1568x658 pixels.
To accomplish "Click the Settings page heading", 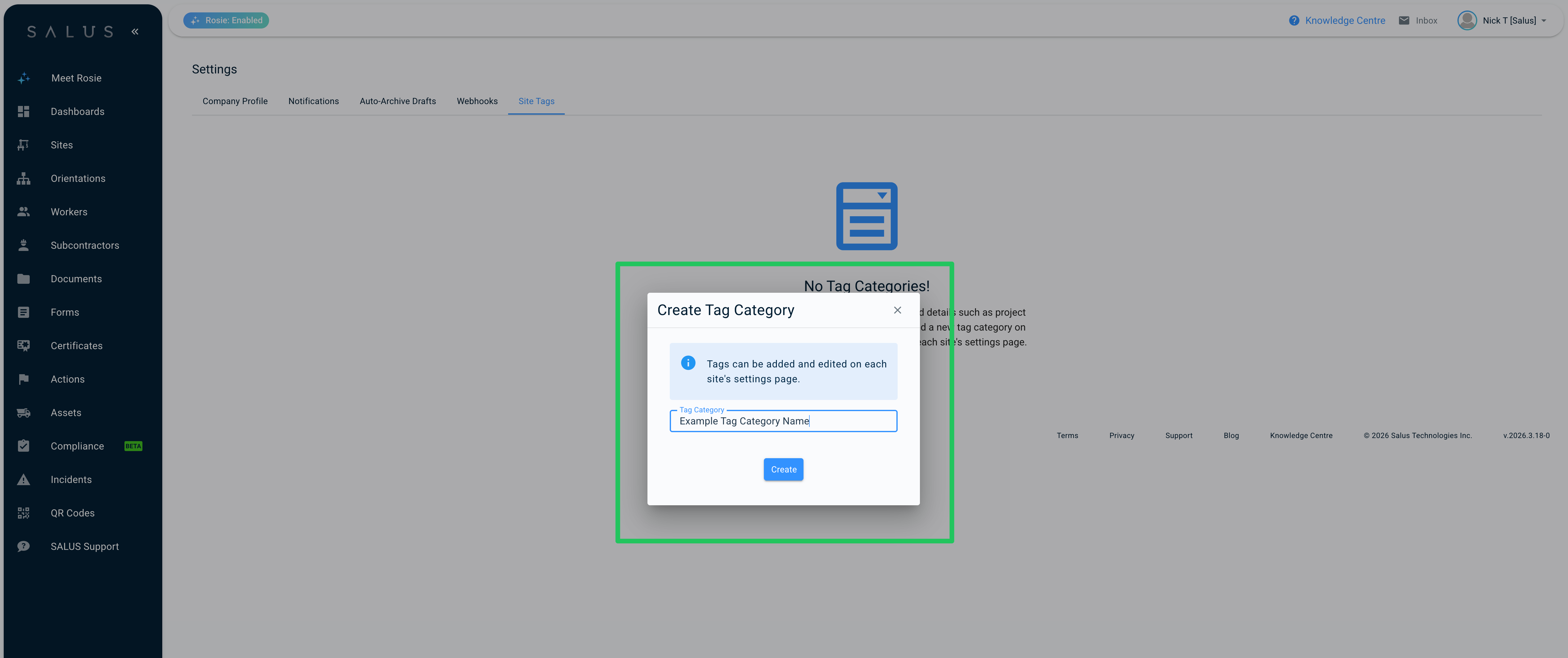I will click(214, 69).
